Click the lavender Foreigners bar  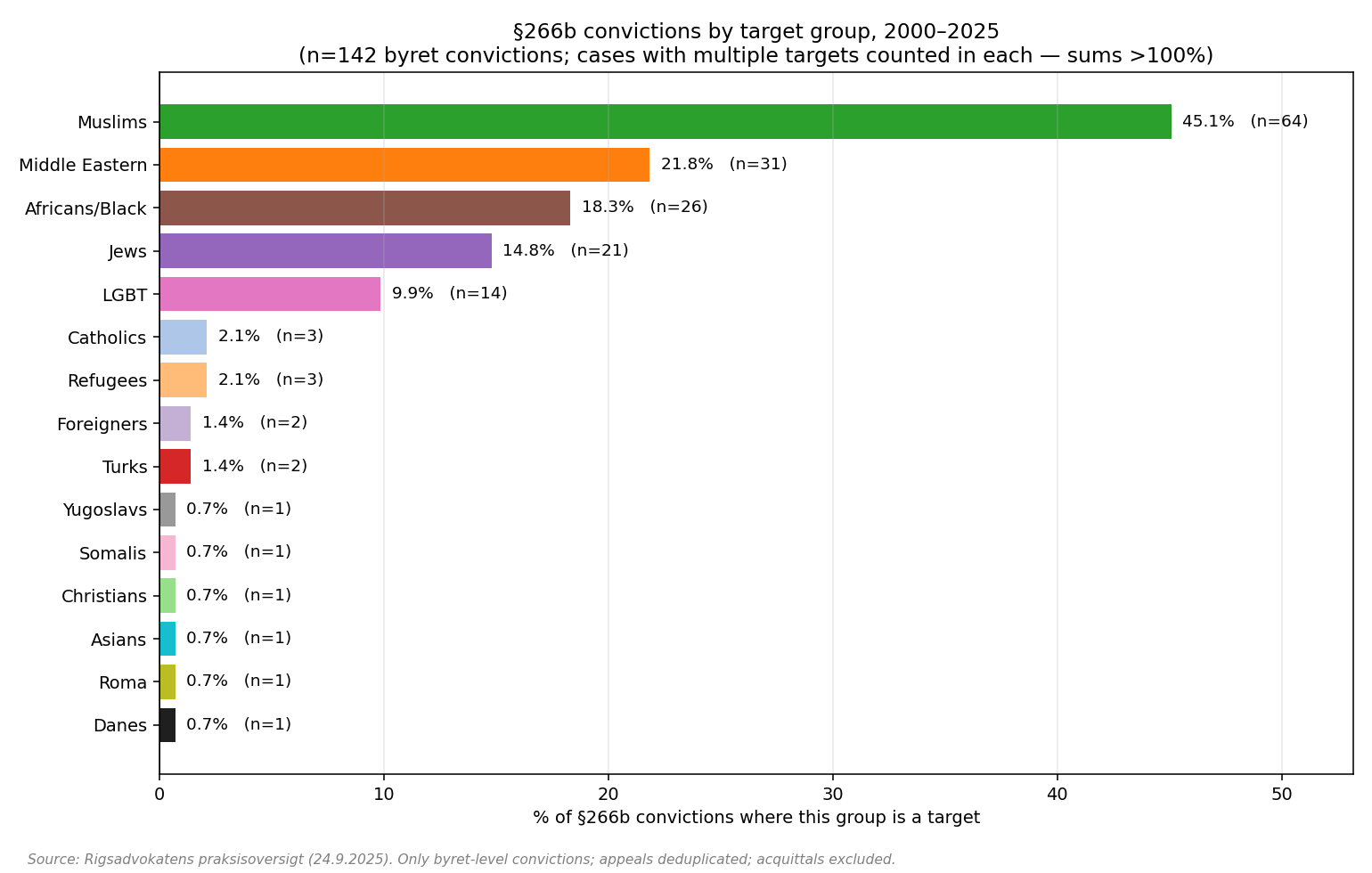176,423
